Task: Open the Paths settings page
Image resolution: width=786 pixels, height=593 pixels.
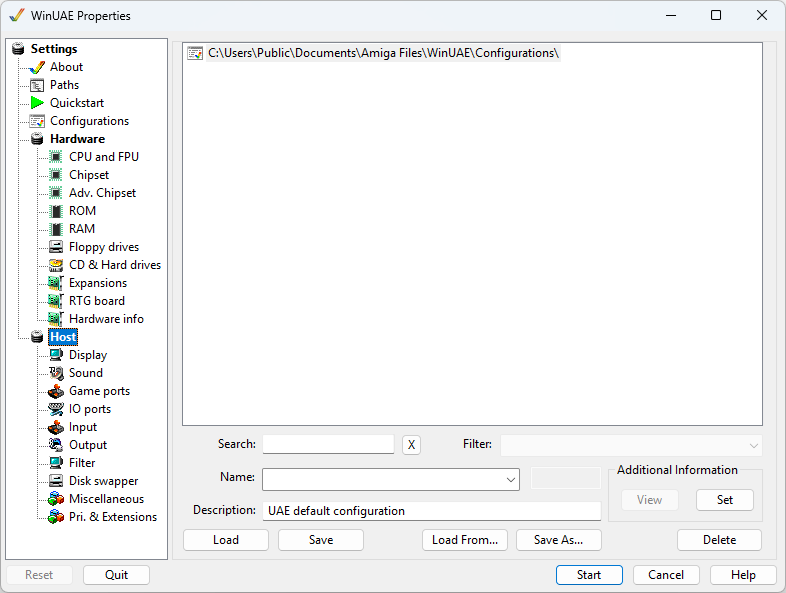Action: [64, 85]
